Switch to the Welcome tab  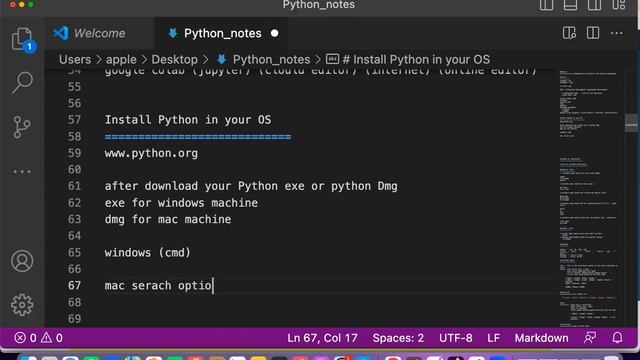pos(99,33)
